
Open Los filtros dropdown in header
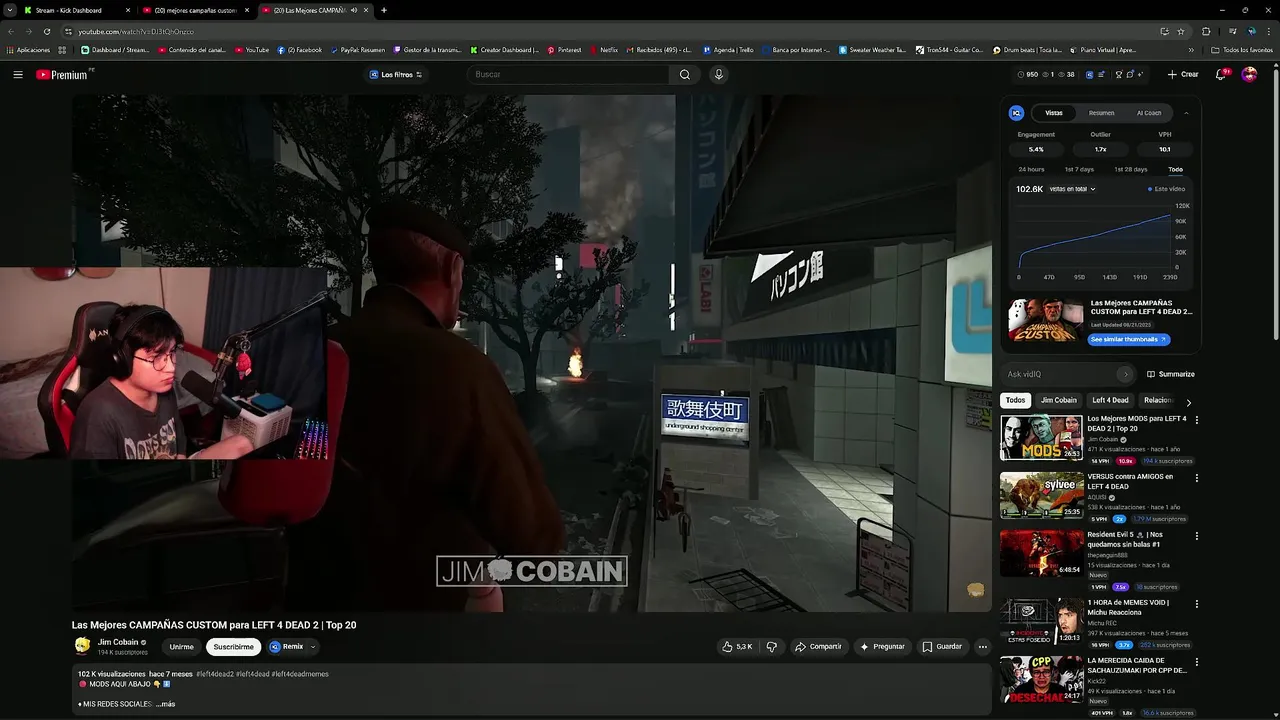(396, 74)
